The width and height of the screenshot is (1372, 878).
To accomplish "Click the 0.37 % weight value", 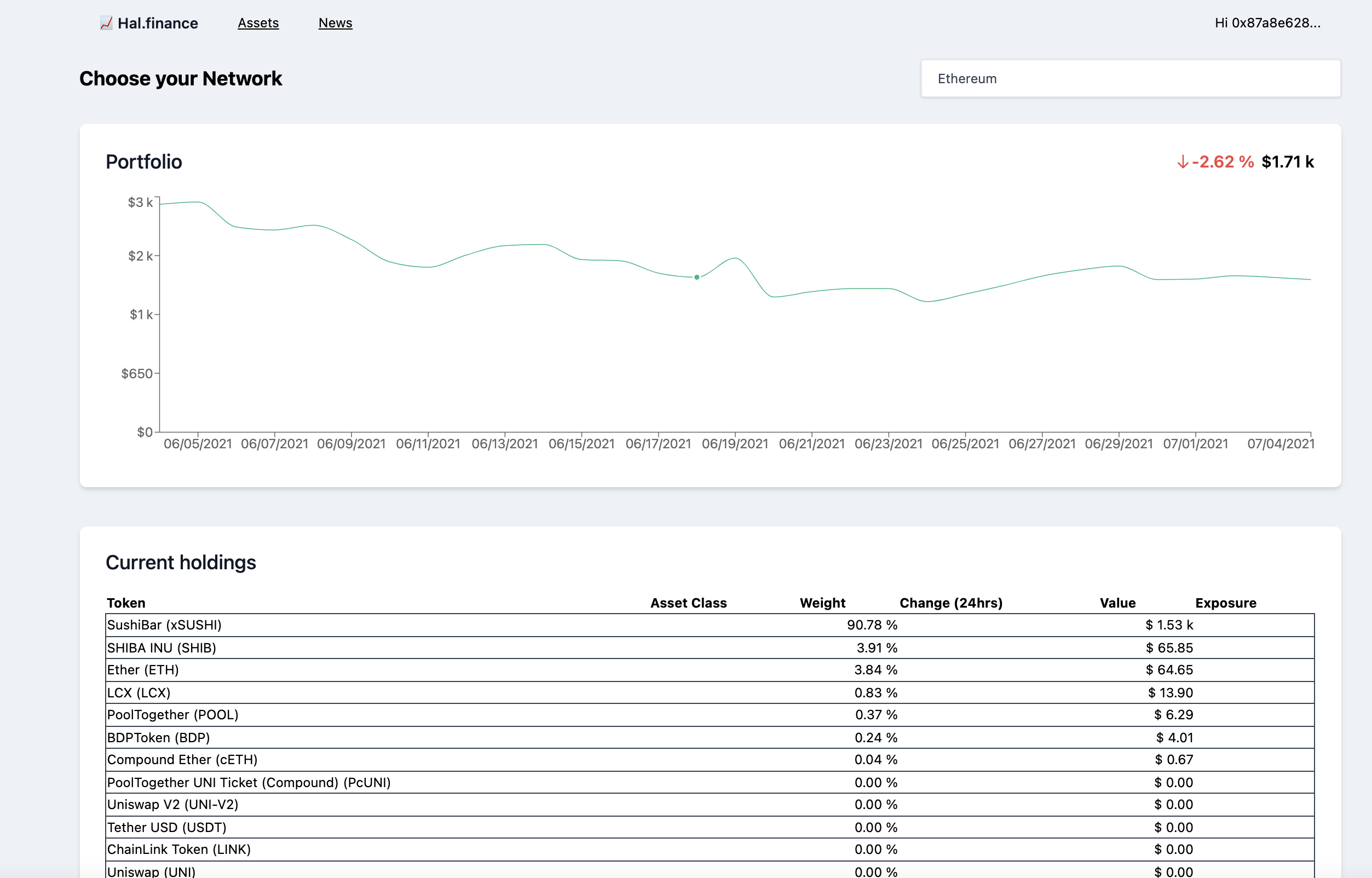I will [876, 715].
